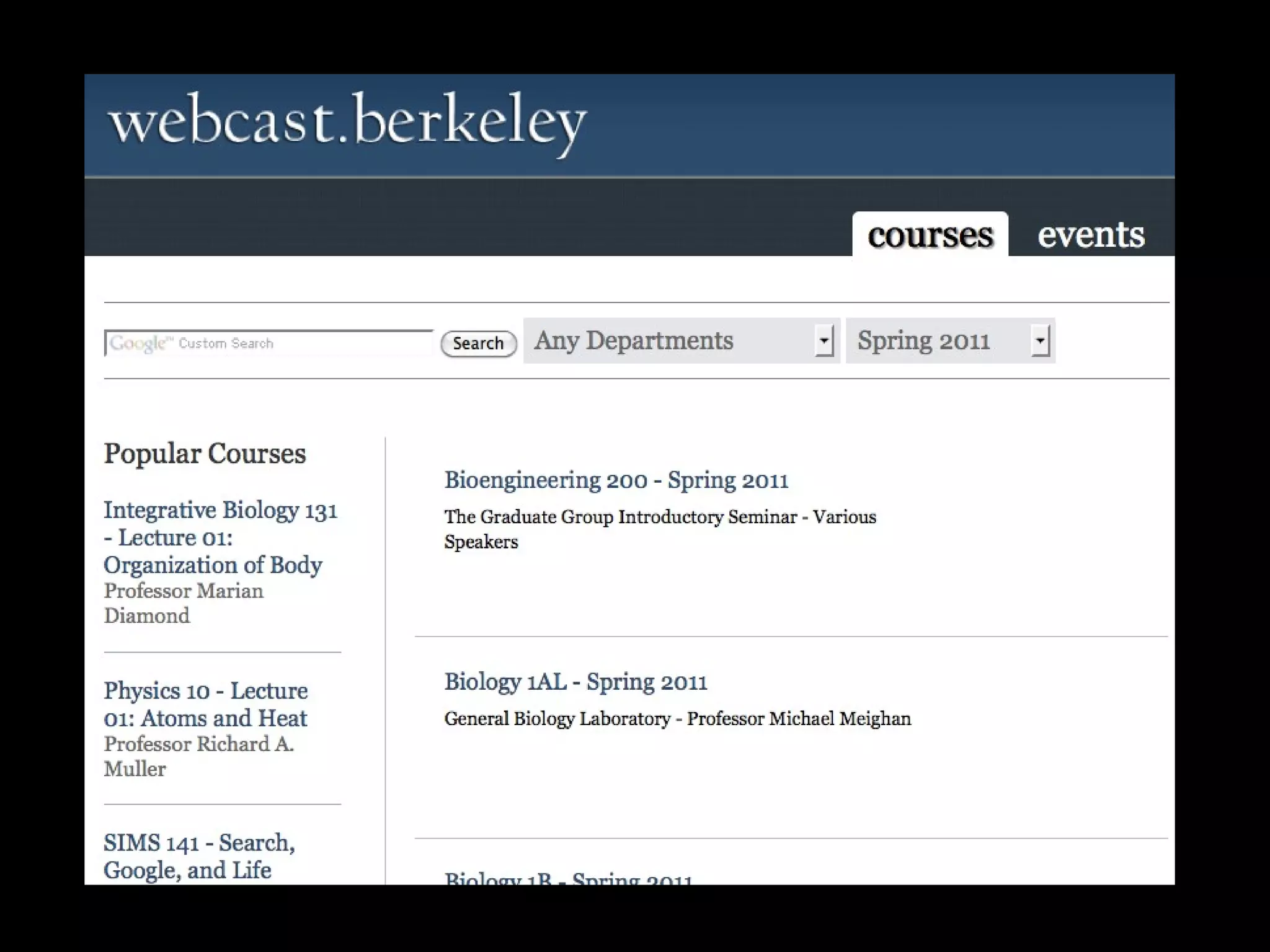This screenshot has width=1270, height=952.
Task: Open the partially visible Biology 1B course
Action: point(567,878)
